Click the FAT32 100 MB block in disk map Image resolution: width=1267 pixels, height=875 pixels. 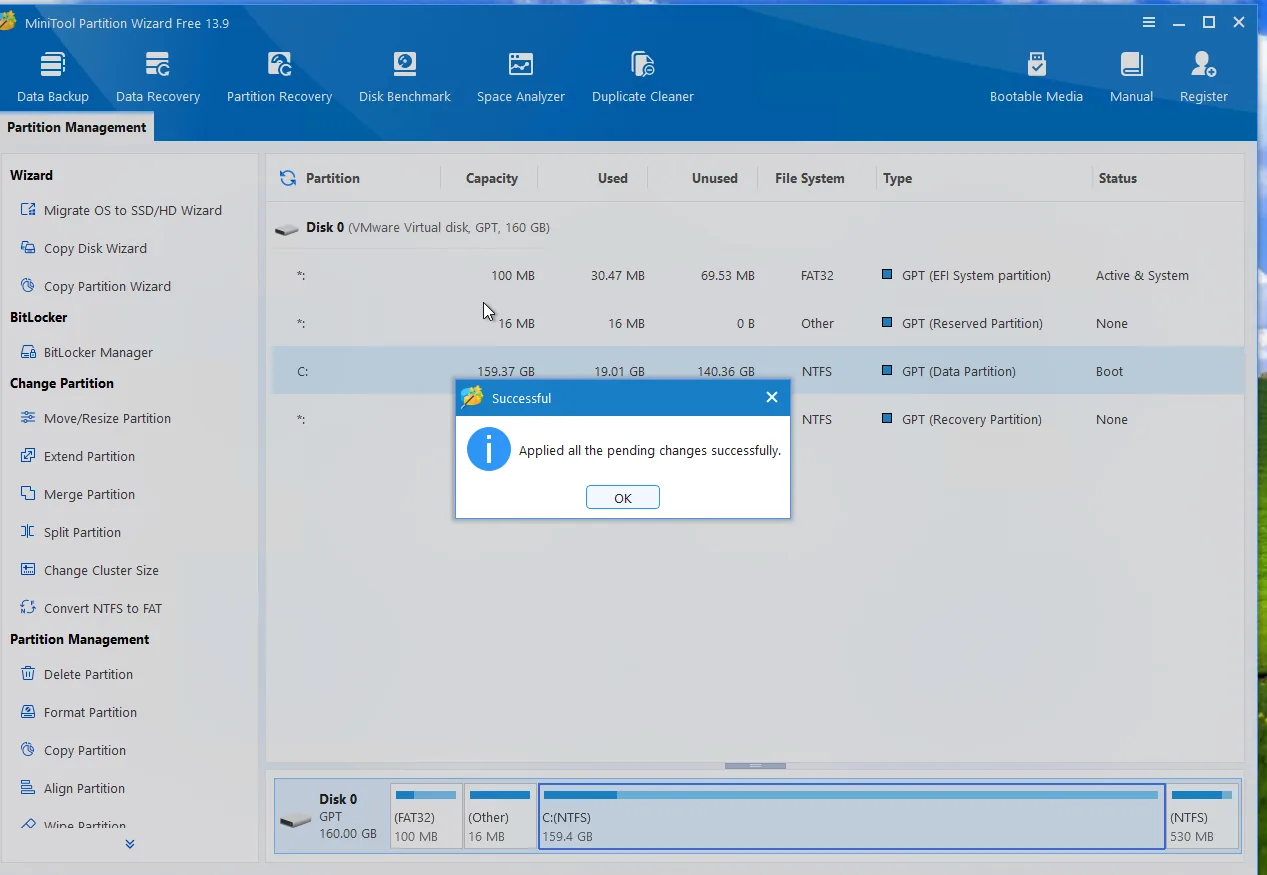(x=426, y=817)
